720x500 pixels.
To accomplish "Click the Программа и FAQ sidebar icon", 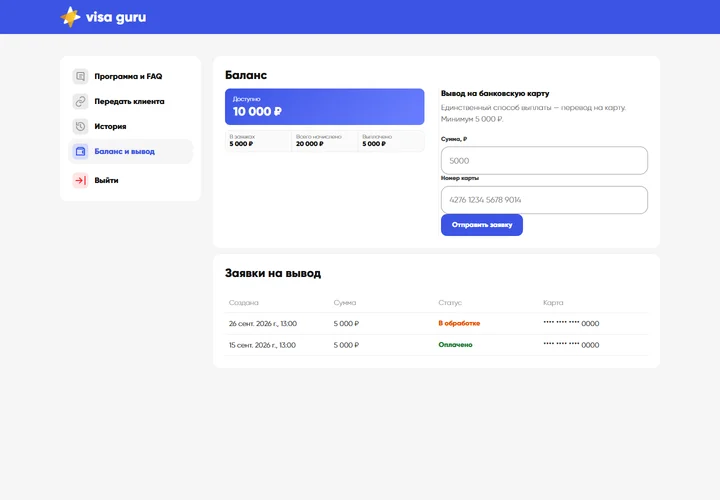I will point(80,76).
